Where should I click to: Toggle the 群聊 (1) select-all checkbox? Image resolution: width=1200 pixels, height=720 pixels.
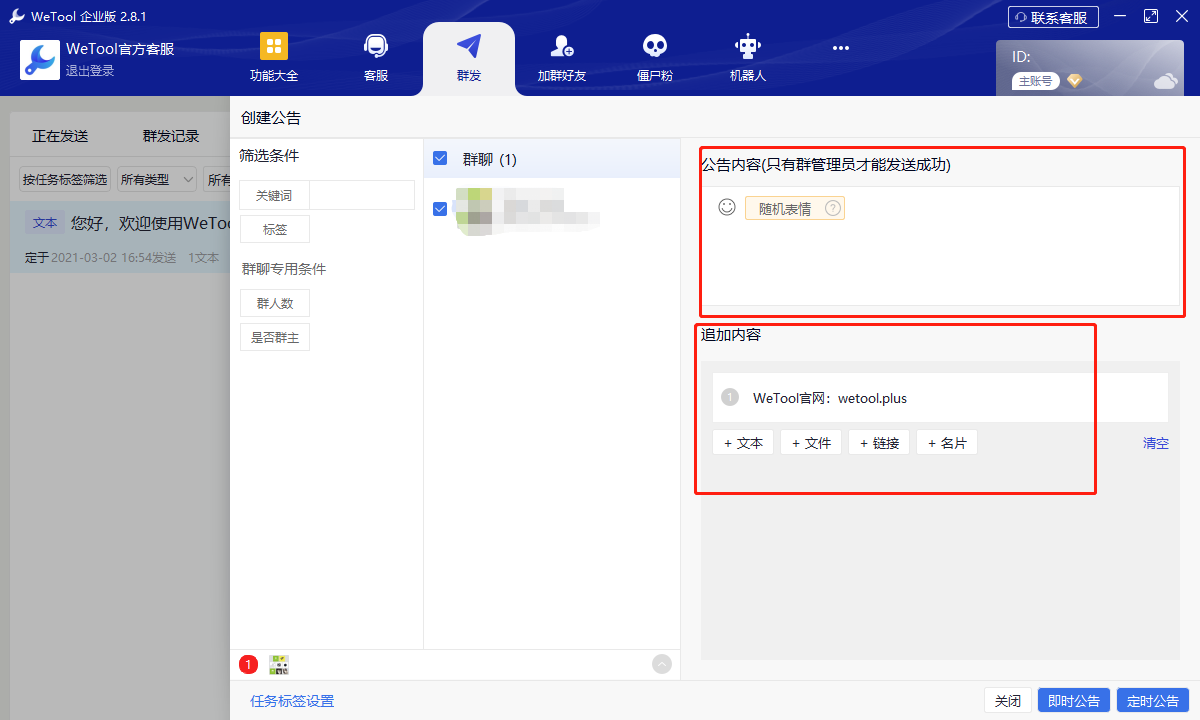coord(440,158)
